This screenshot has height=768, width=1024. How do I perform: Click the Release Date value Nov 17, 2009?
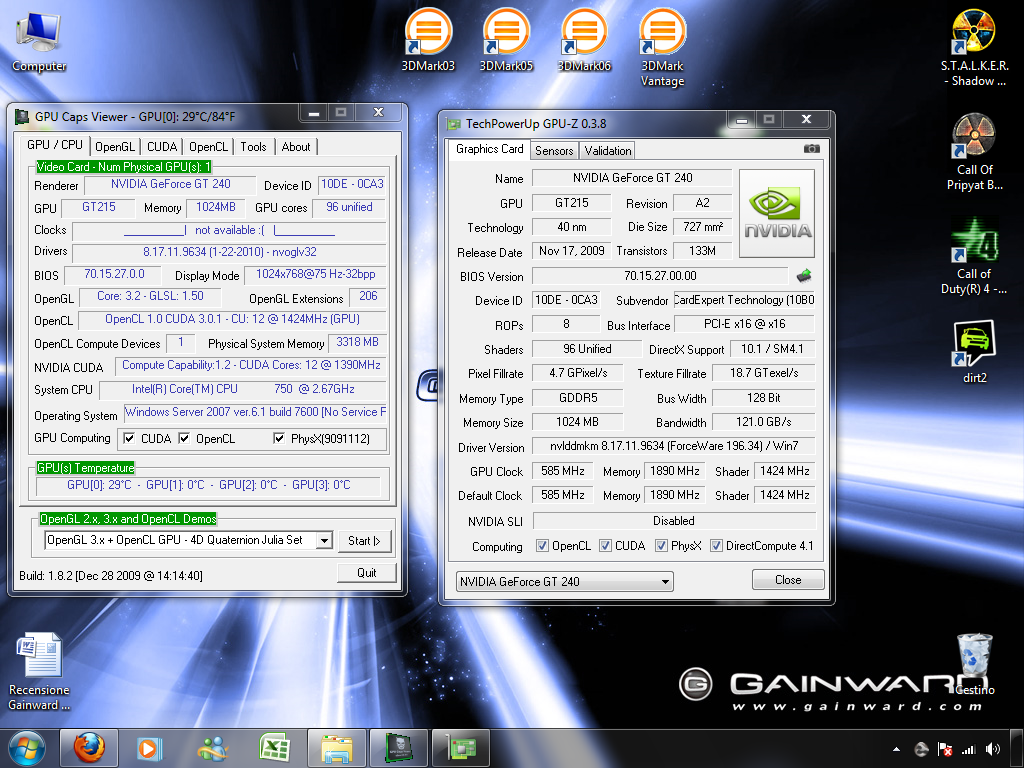(571, 251)
